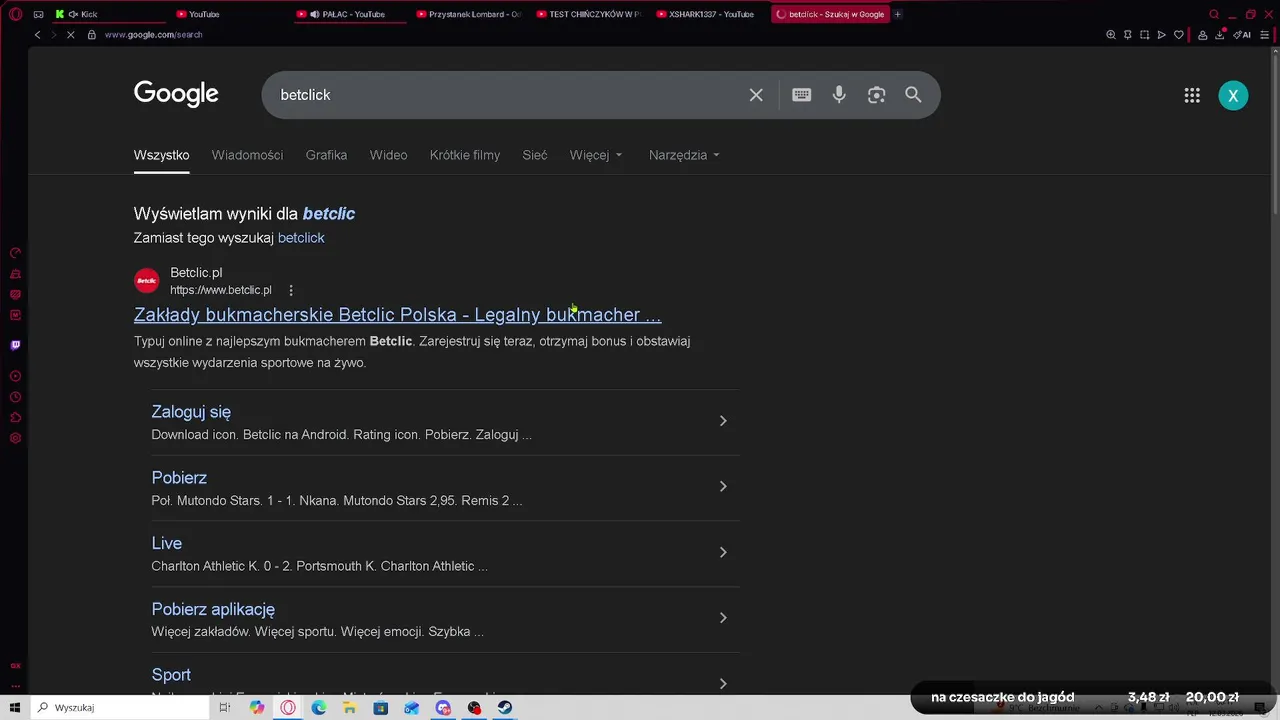Open the Opera GX menu logo
Viewport: 1280px width, 720px height.
point(15,14)
